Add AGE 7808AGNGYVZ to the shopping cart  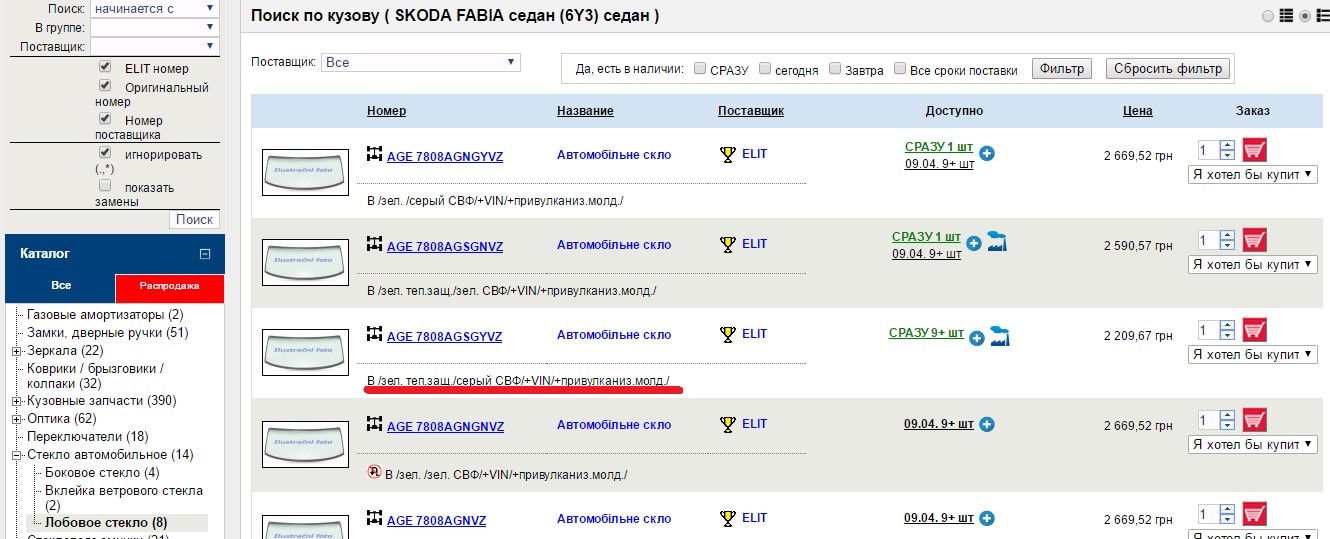1254,151
